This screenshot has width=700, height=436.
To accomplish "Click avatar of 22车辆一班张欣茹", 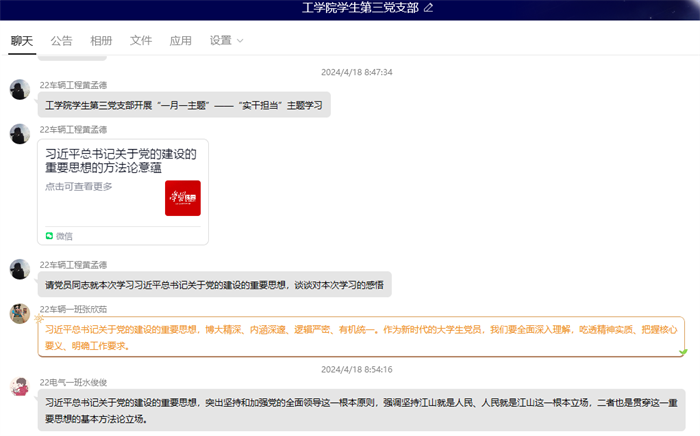I will click(x=19, y=313).
